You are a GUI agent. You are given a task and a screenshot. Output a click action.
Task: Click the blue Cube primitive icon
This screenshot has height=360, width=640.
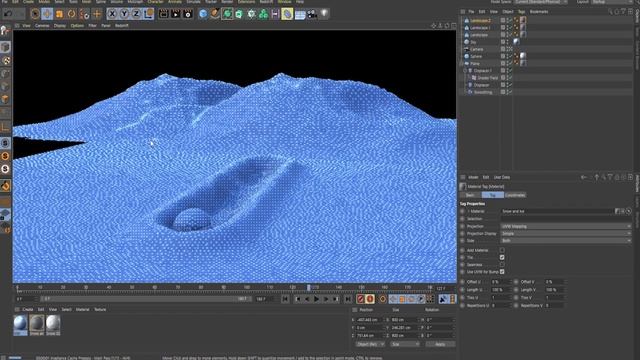[x=203, y=14]
